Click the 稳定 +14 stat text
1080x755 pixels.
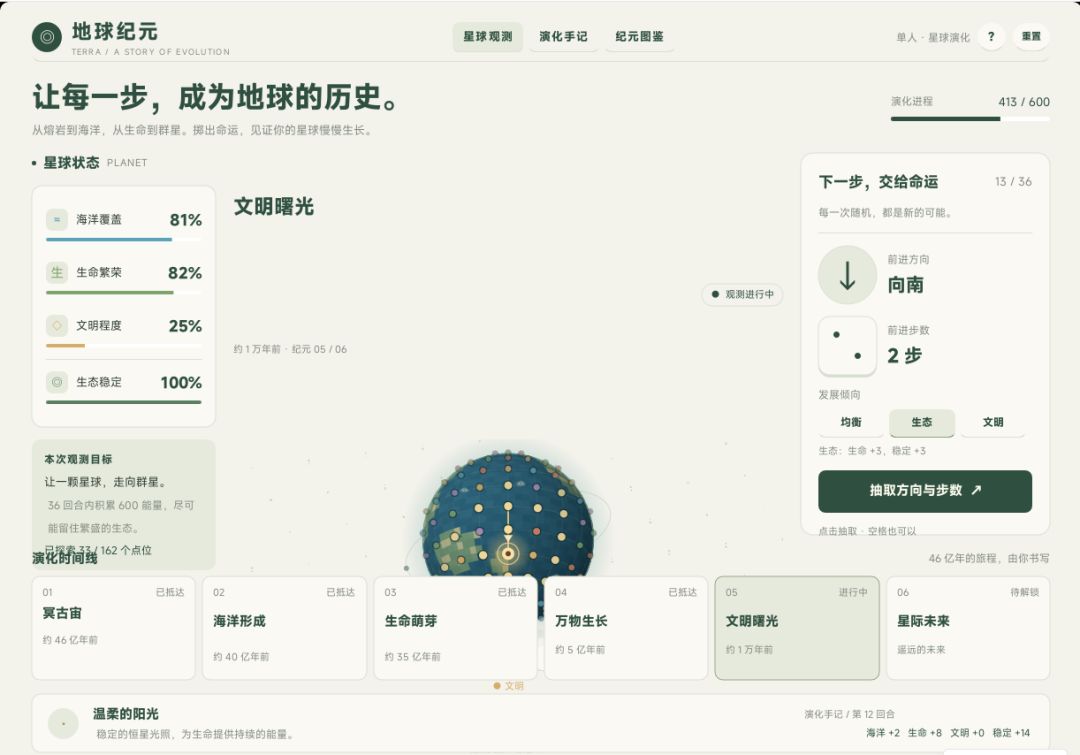1011,733
